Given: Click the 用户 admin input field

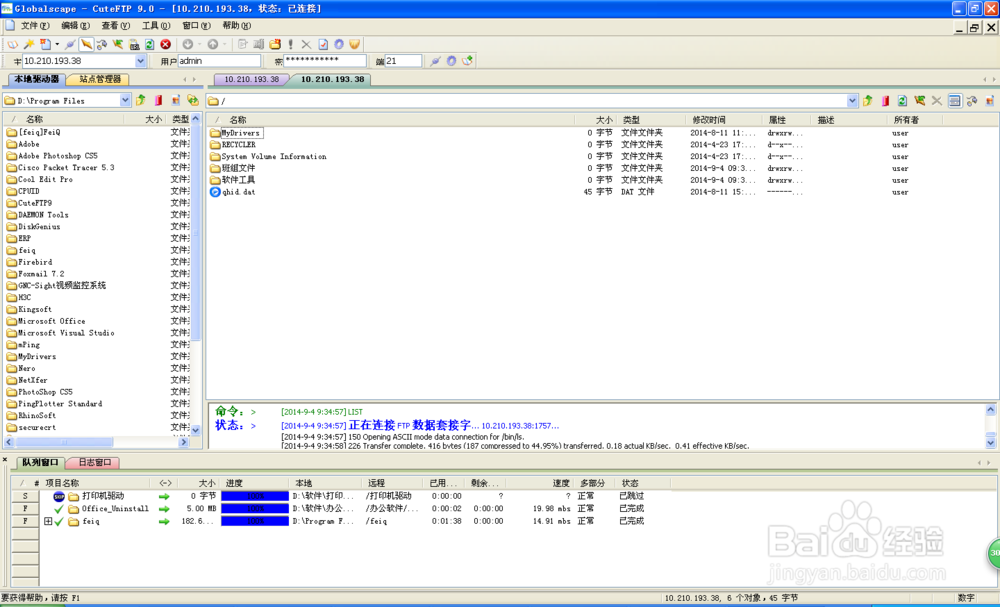Looking at the screenshot, I should coord(219,61).
